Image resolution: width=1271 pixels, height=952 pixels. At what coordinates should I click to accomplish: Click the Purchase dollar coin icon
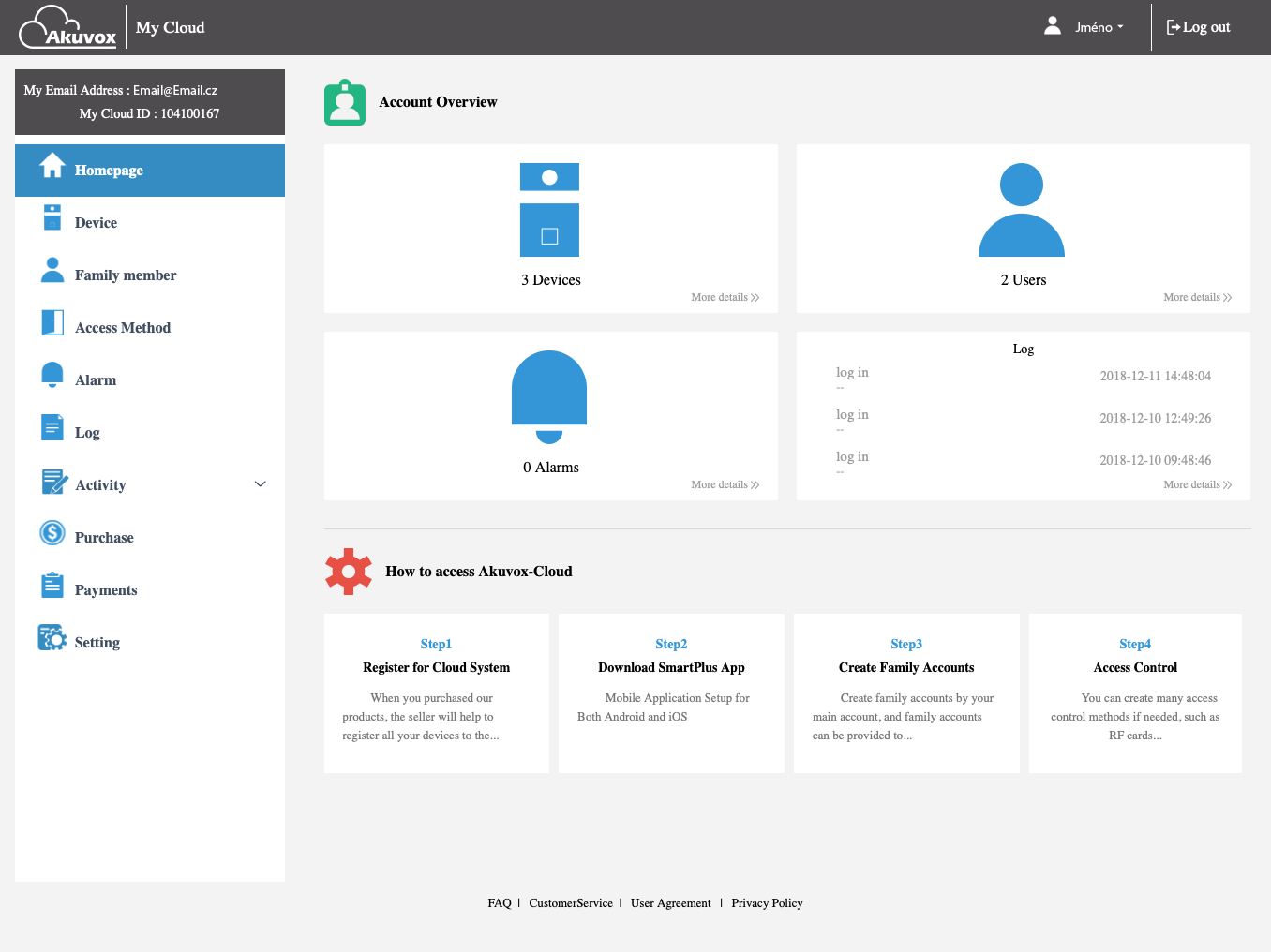coord(52,533)
